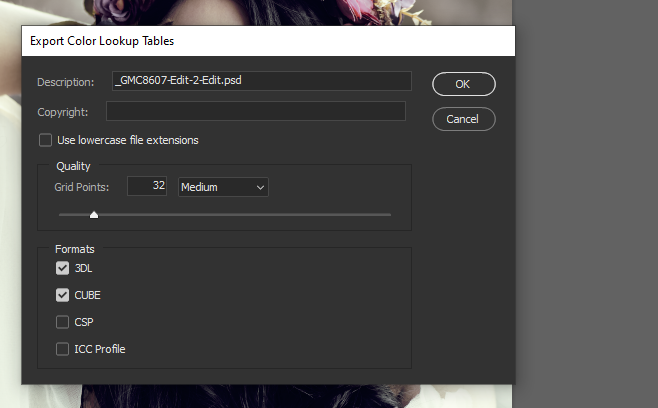Image resolution: width=658 pixels, height=408 pixels.
Task: Open the Medium quality dropdown
Action: 223,187
